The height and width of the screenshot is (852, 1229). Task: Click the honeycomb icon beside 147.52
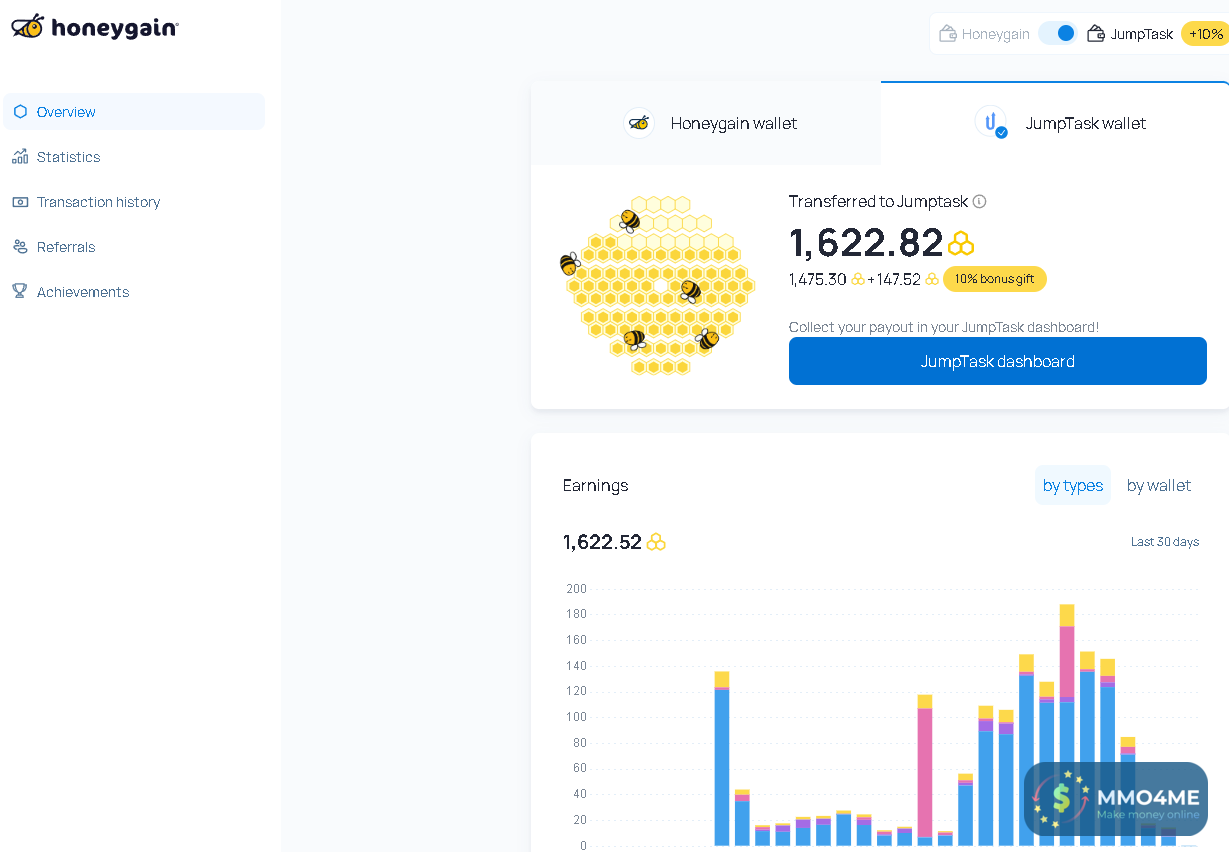tap(932, 279)
